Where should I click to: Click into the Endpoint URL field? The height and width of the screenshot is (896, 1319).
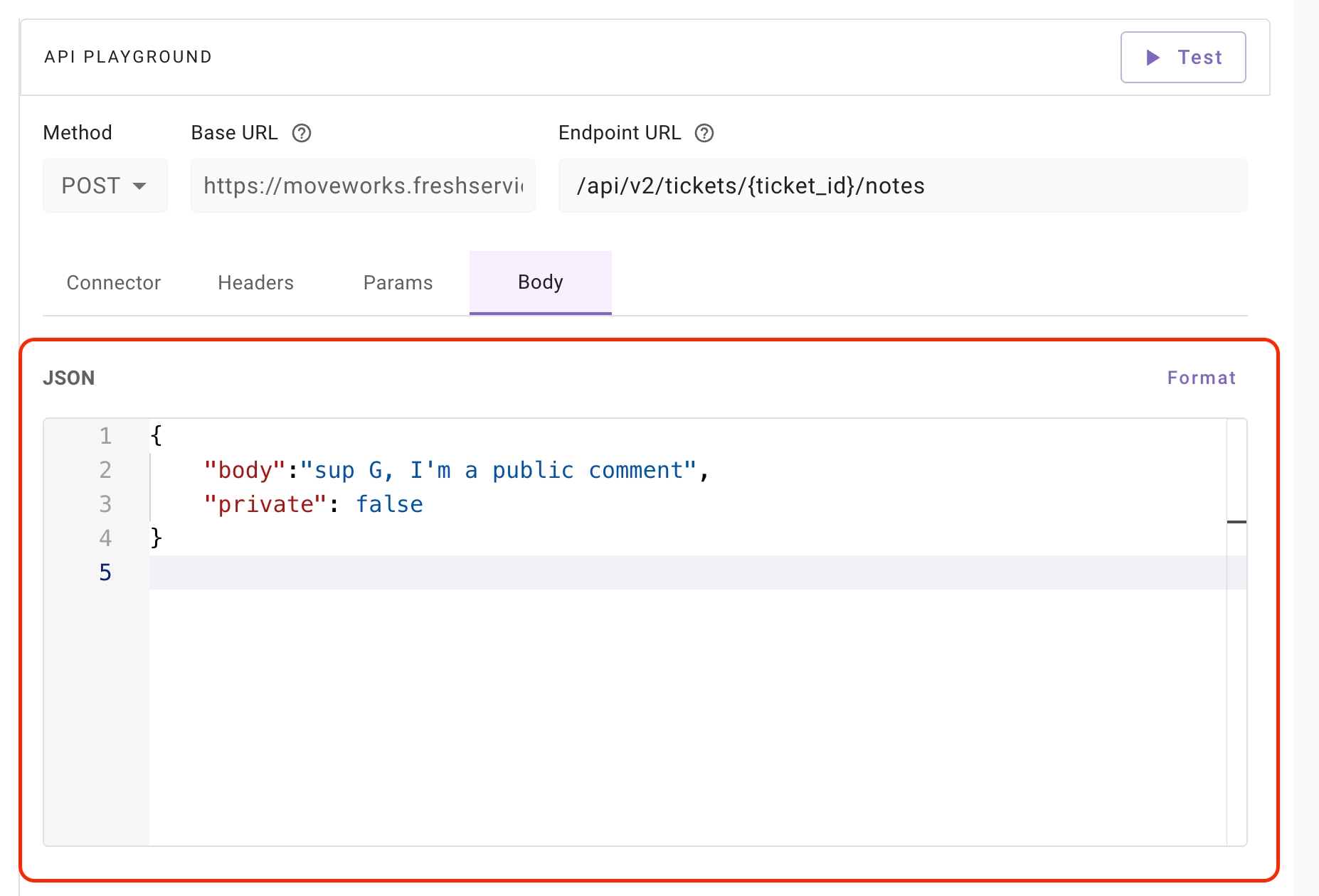tap(902, 186)
